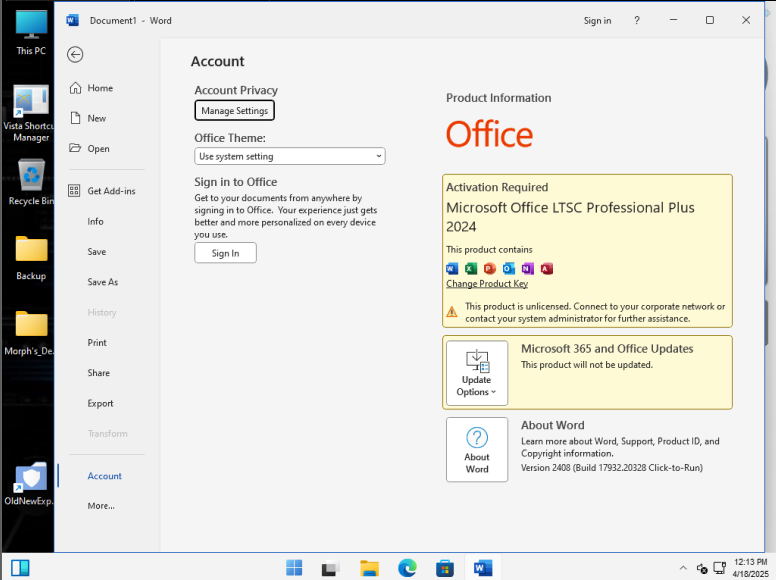
Task: Expand the Update Options dropdown button
Action: click(x=477, y=373)
